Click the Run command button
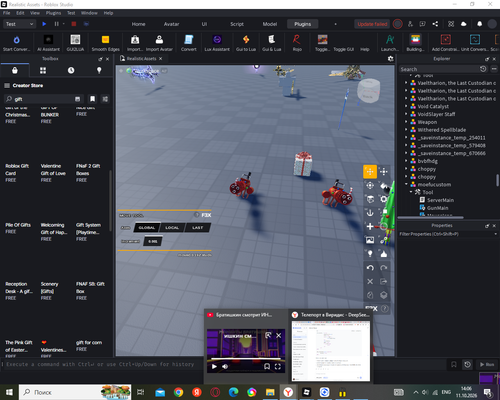 (x=487, y=365)
